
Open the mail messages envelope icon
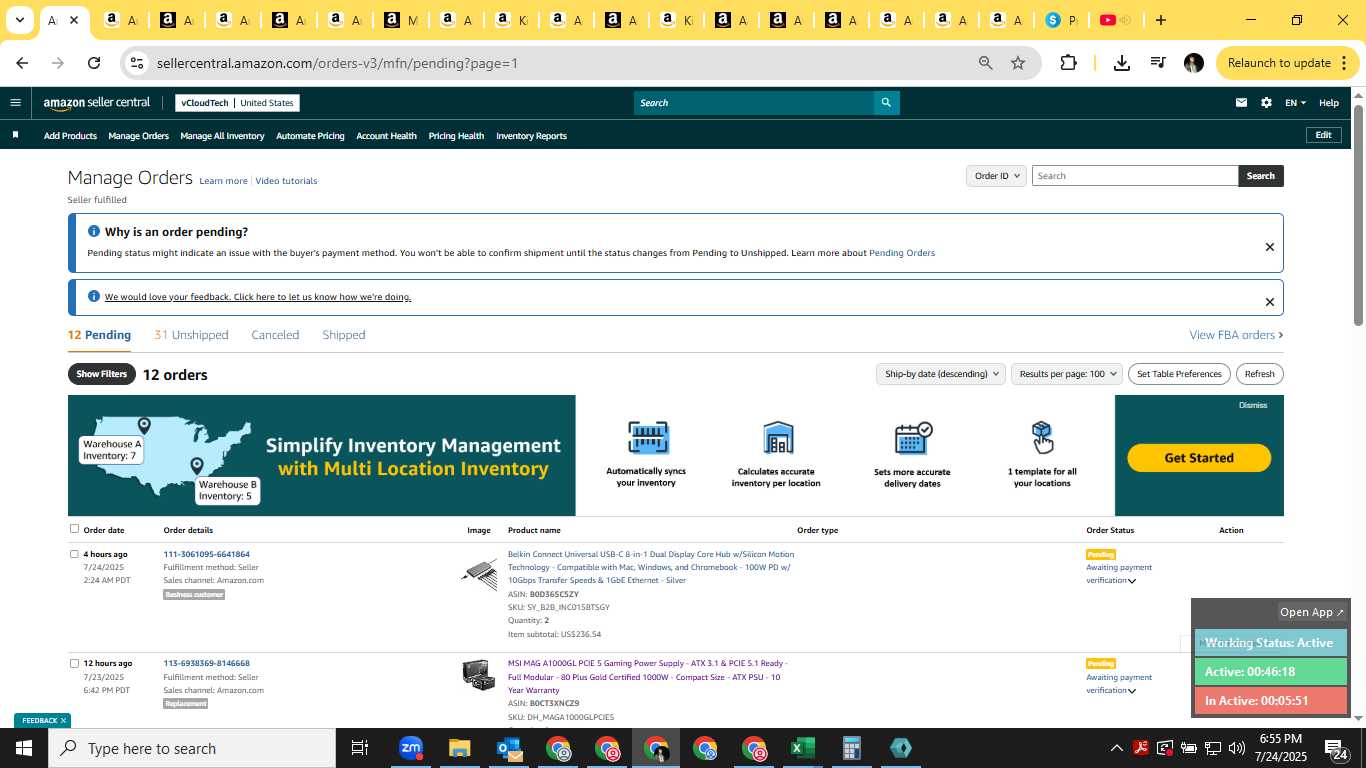(1242, 103)
